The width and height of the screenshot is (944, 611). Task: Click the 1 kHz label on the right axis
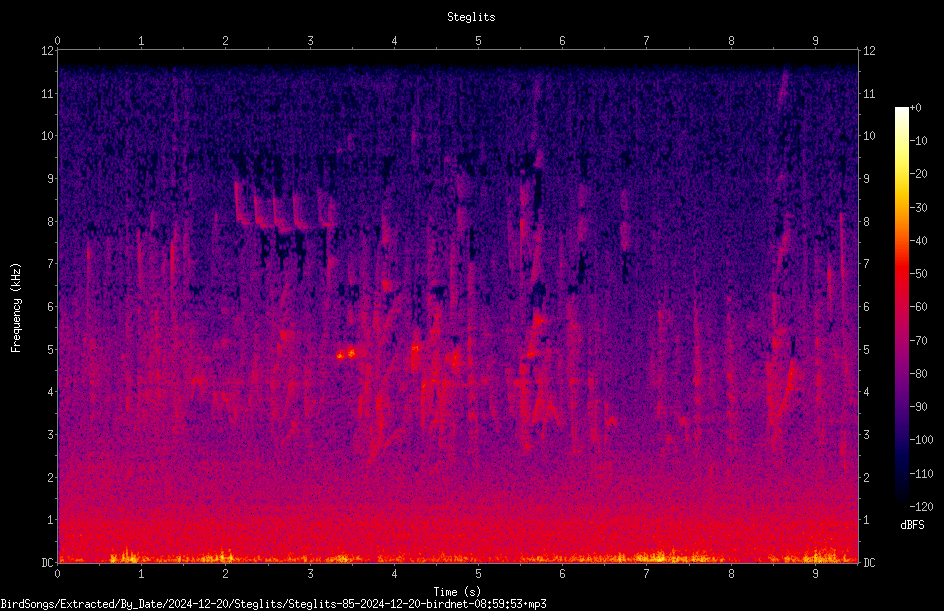click(x=866, y=520)
